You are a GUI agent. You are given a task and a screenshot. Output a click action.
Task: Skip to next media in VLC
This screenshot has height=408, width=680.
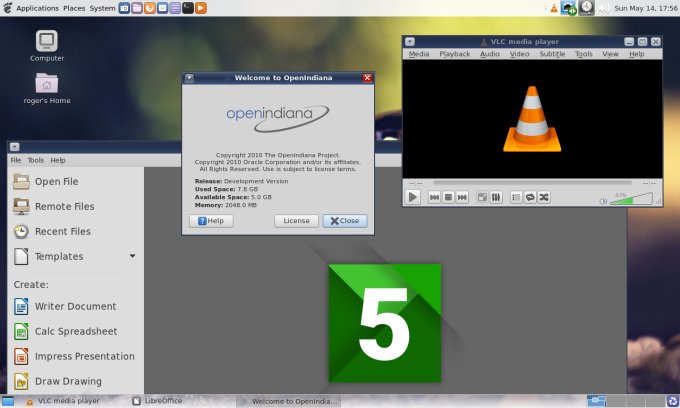pos(462,198)
